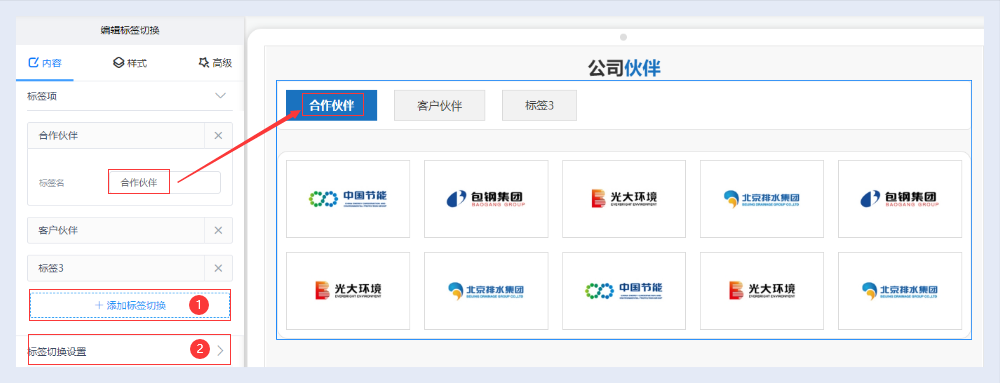Open the 内容 tab
The height and width of the screenshot is (383, 1000).
click(45, 62)
